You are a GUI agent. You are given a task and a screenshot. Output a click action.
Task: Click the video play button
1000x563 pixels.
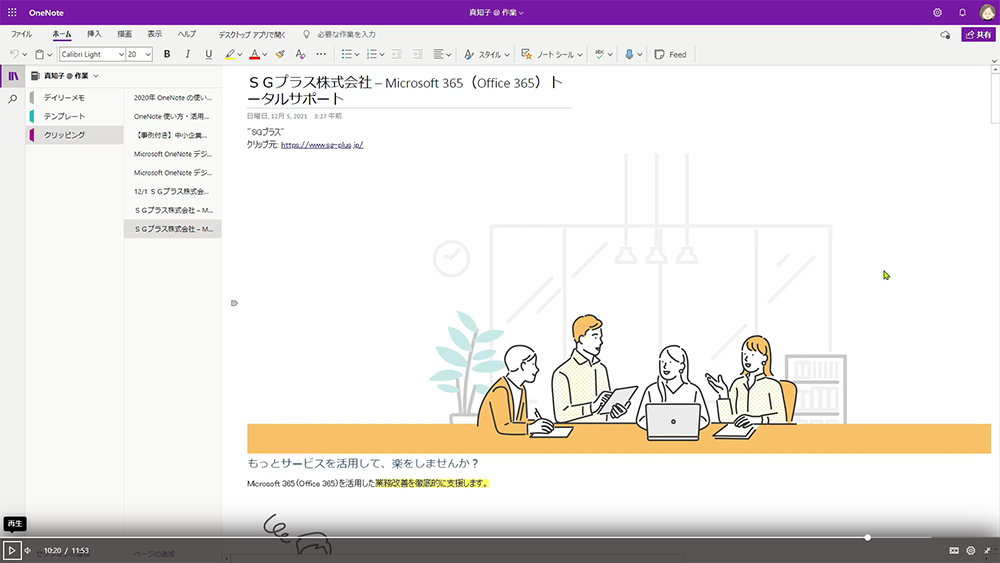tap(11, 550)
